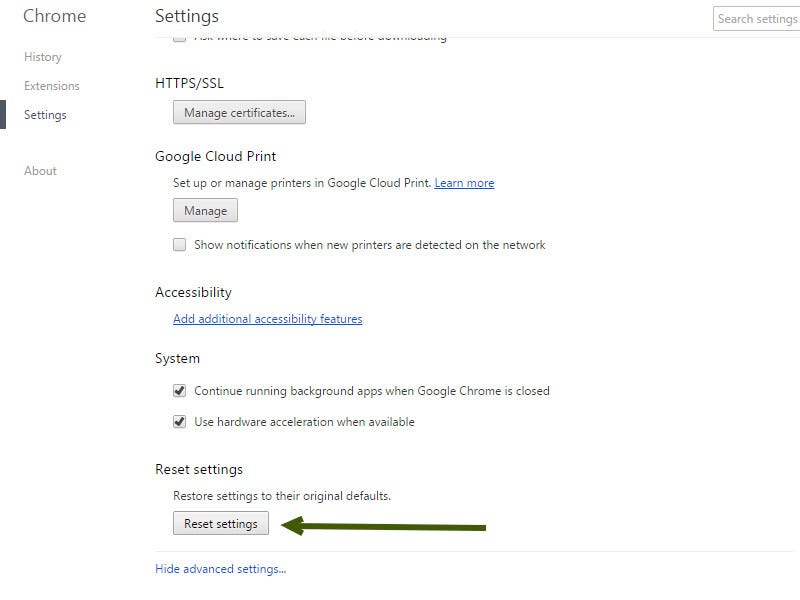
Task: Click the Google Cloud Print heading
Action: [215, 156]
